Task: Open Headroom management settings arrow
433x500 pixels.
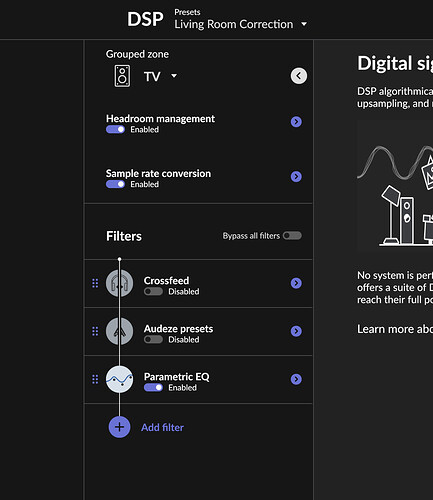Action: tap(296, 122)
